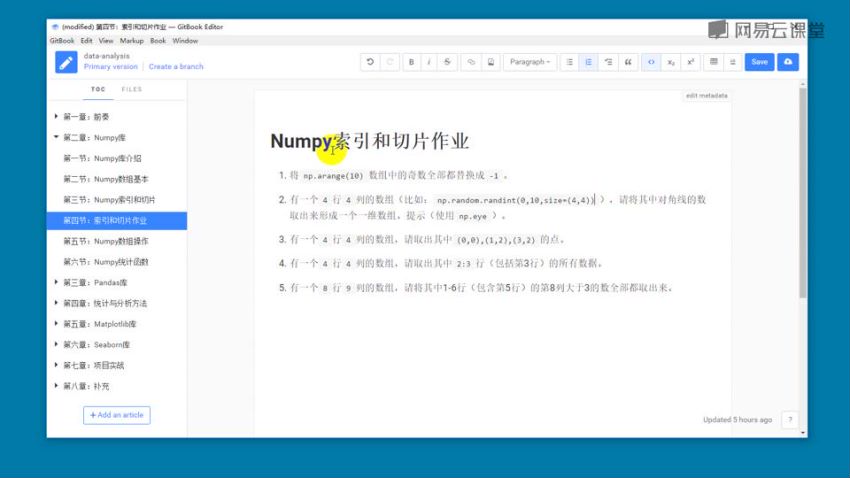Toggle strikethrough formatting
Viewport: 850px width, 478px height.
[x=447, y=62]
